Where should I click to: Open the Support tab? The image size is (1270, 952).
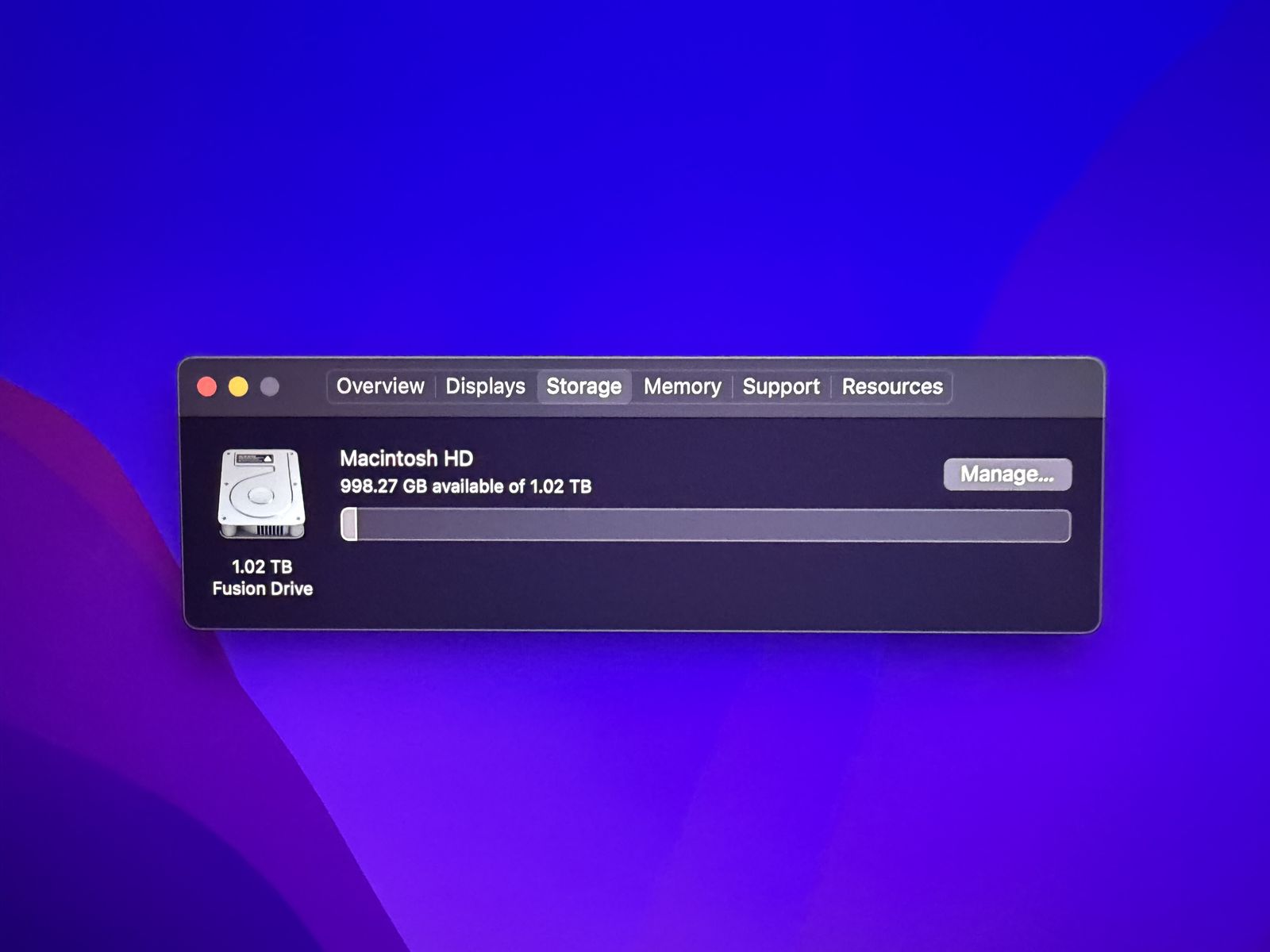tap(780, 386)
